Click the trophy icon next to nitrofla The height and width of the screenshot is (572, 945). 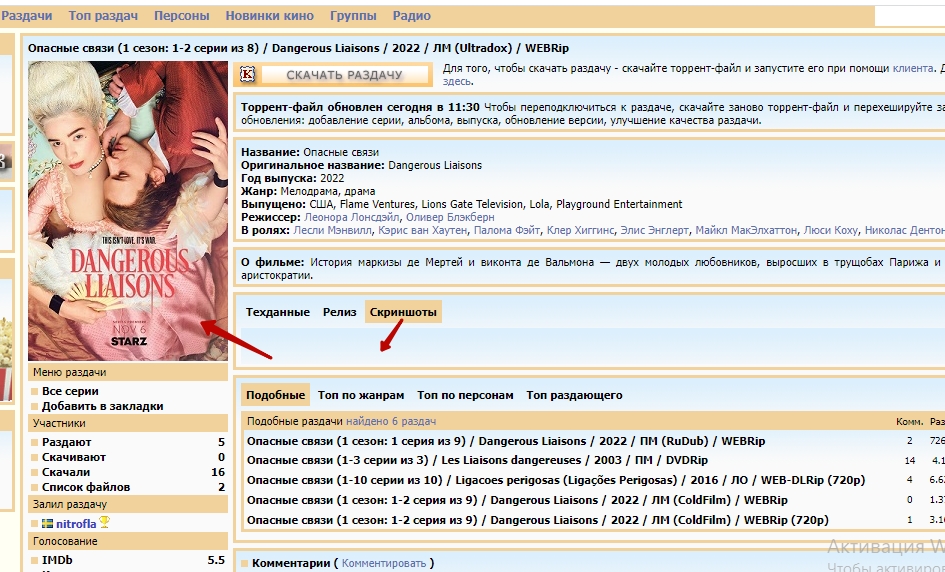104,522
